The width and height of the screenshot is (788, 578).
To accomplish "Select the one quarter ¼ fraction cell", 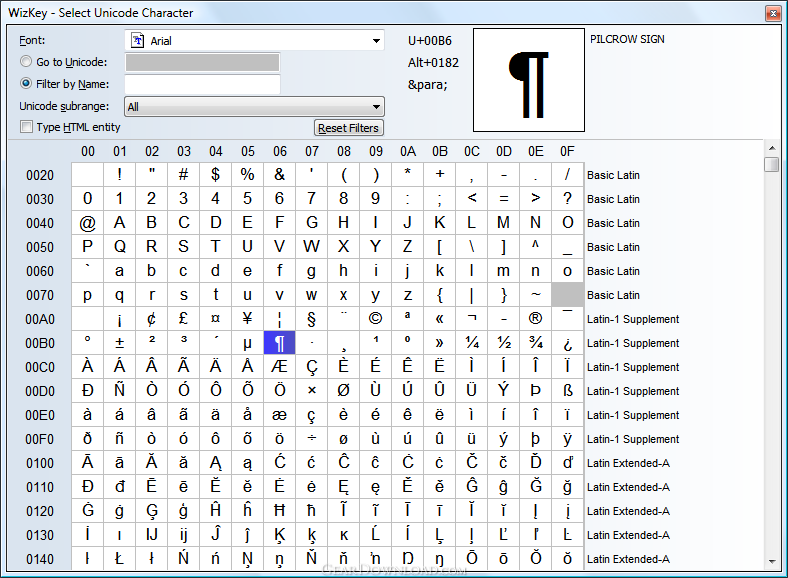I will [471, 343].
